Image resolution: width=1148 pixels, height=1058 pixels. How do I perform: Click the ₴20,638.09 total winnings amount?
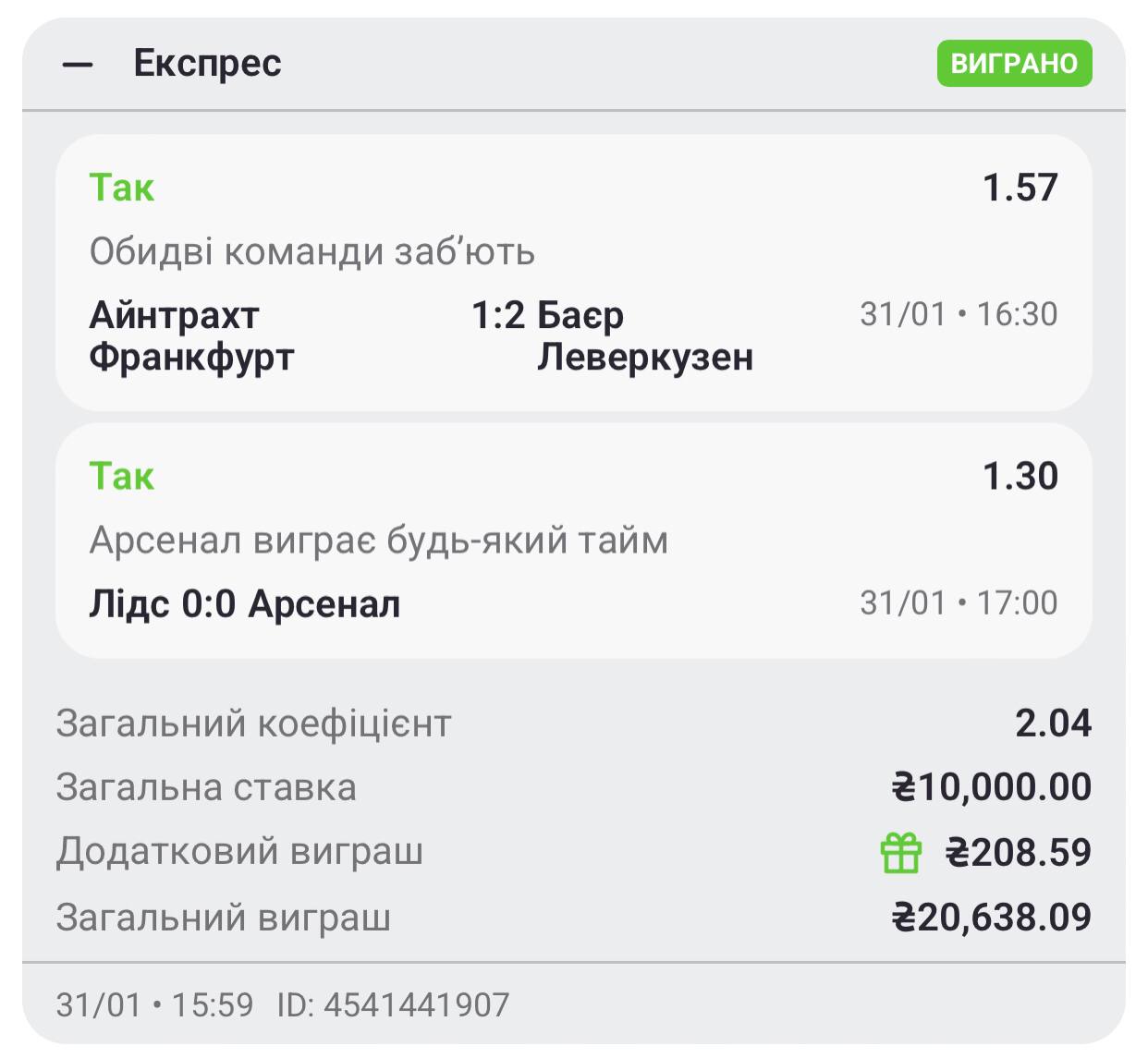(991, 917)
